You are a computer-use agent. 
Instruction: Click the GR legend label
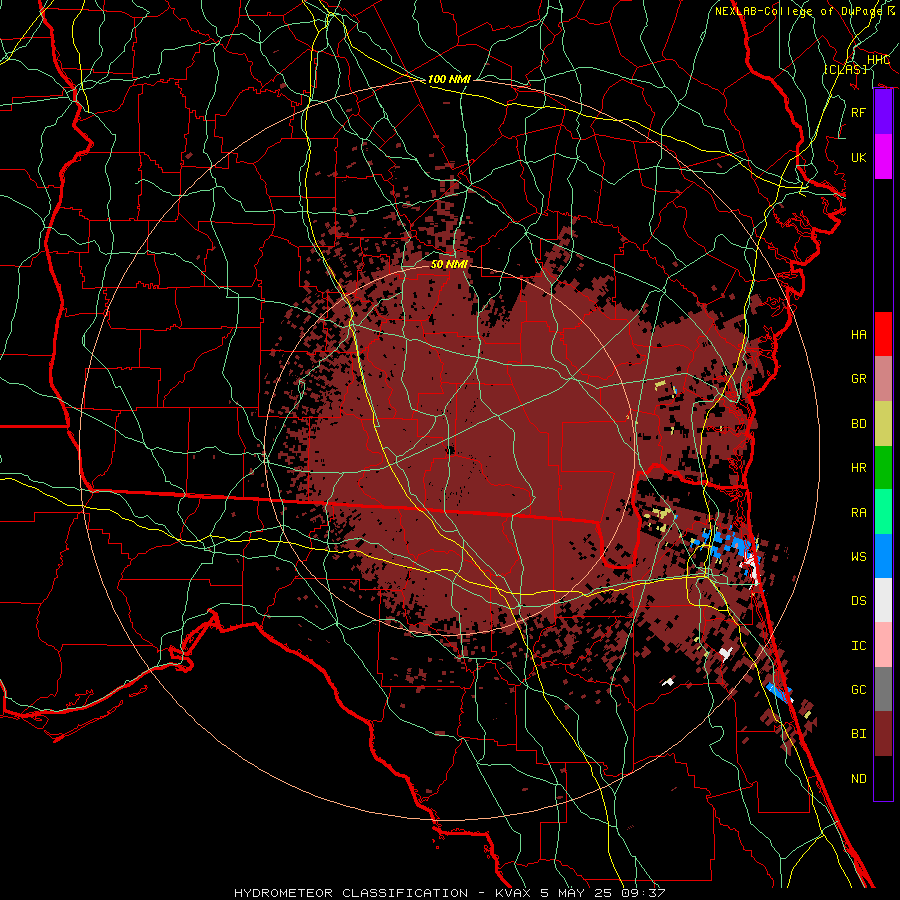(859, 379)
